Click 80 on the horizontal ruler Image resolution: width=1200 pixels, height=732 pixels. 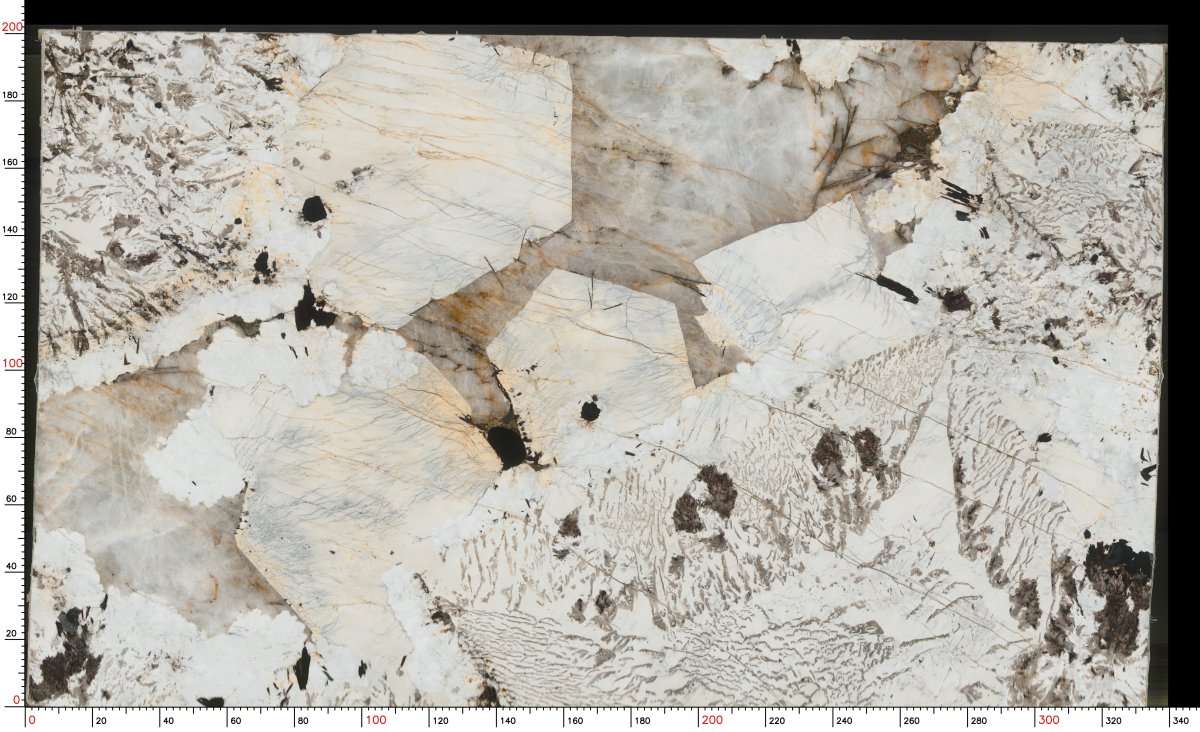click(305, 720)
